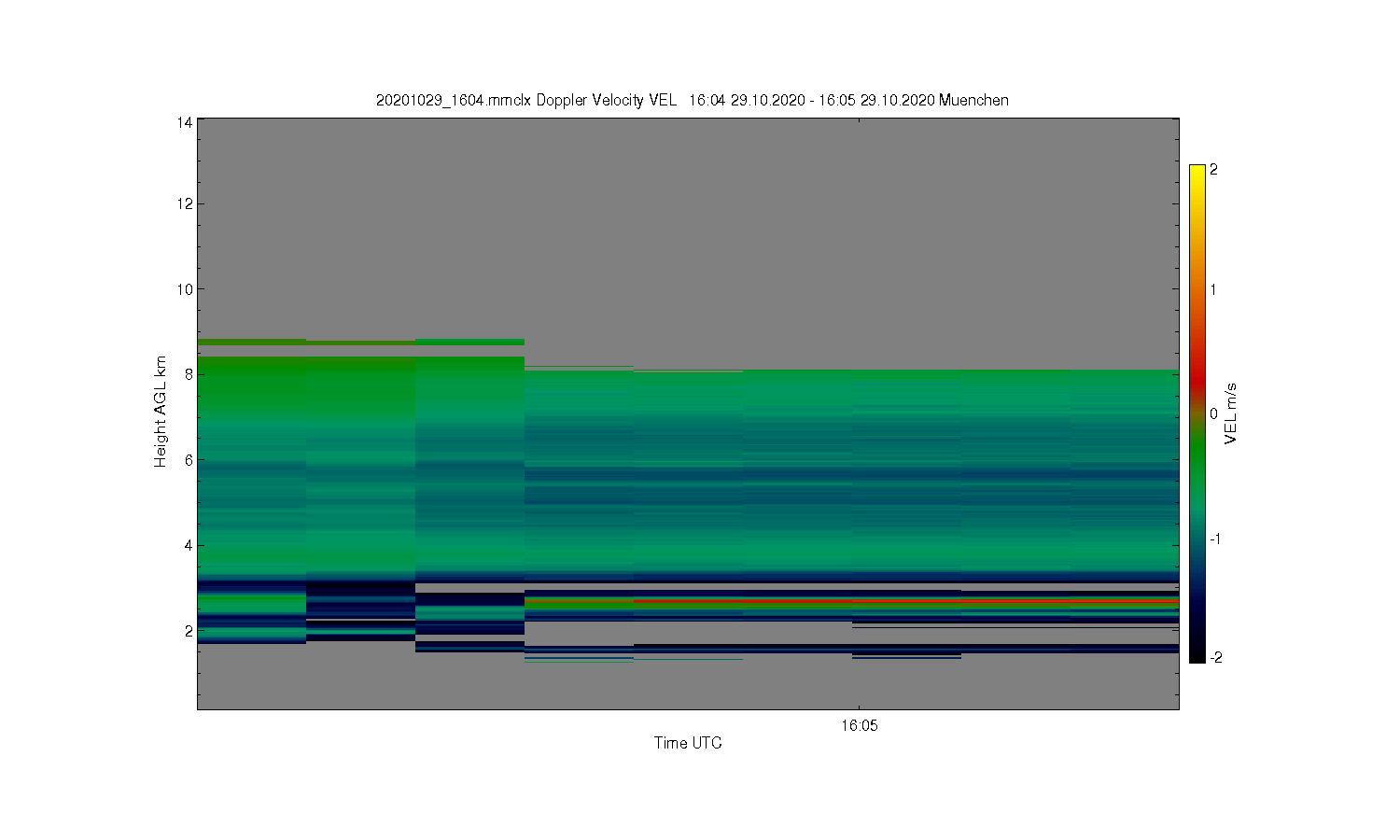The width and height of the screenshot is (1400, 840).
Task: Click the plot title text 20201029_1604.mmclx
Action: click(454, 100)
